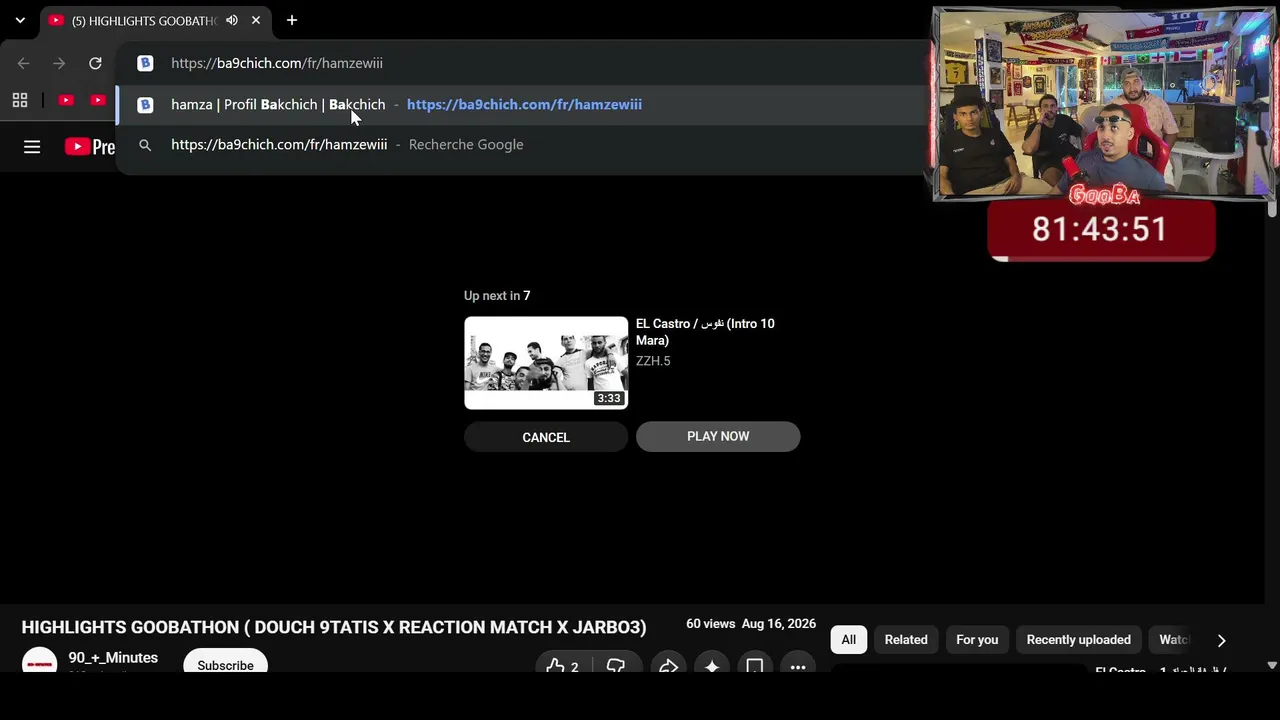Select the All filter chip
This screenshot has height=720, width=1280.
[848, 640]
